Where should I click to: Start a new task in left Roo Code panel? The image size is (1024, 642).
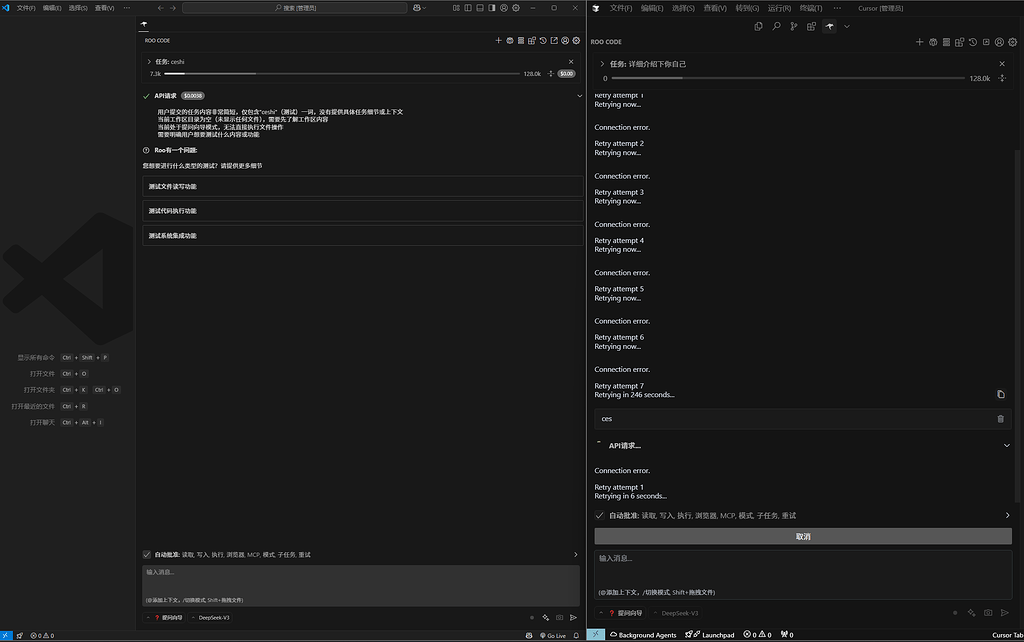pyautogui.click(x=498, y=40)
